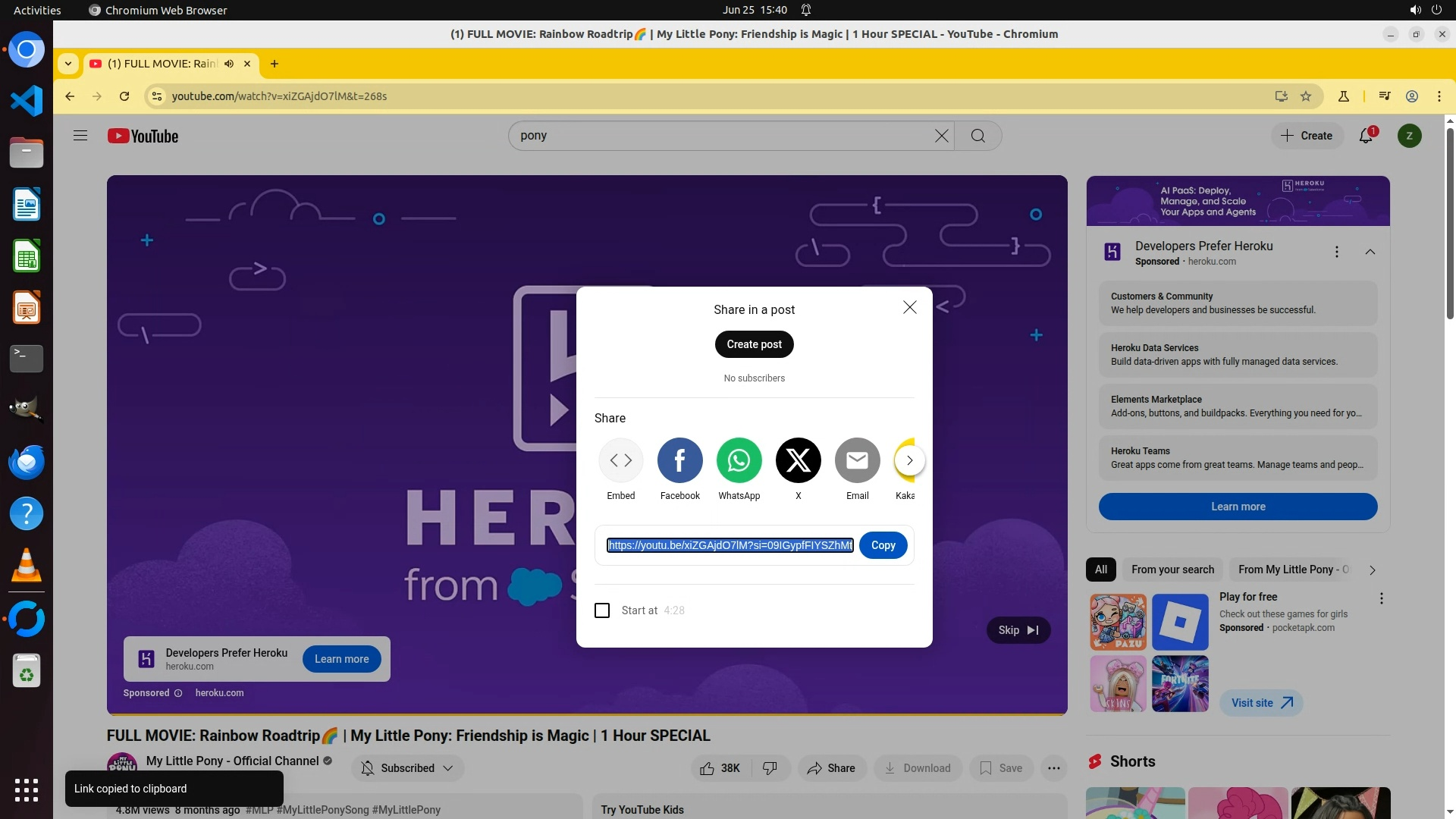Image resolution: width=1456 pixels, height=819 pixels.
Task: Click the share URL text field
Action: pyautogui.click(x=730, y=545)
